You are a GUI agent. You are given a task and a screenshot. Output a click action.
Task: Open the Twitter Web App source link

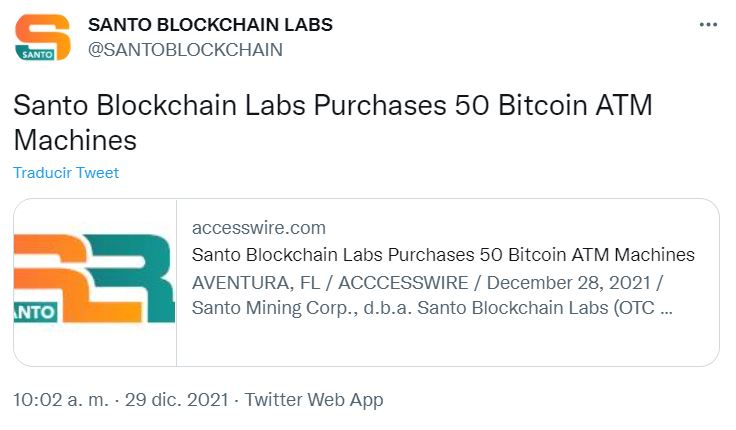click(x=314, y=400)
